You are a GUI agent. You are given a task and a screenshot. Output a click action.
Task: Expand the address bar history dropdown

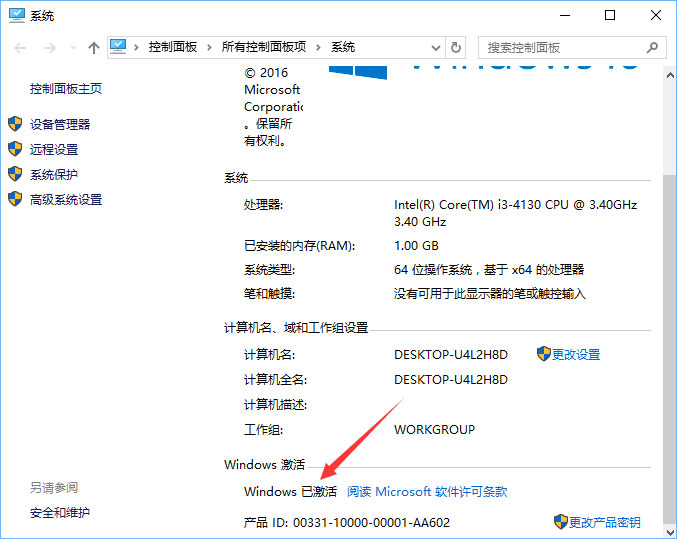coord(436,47)
